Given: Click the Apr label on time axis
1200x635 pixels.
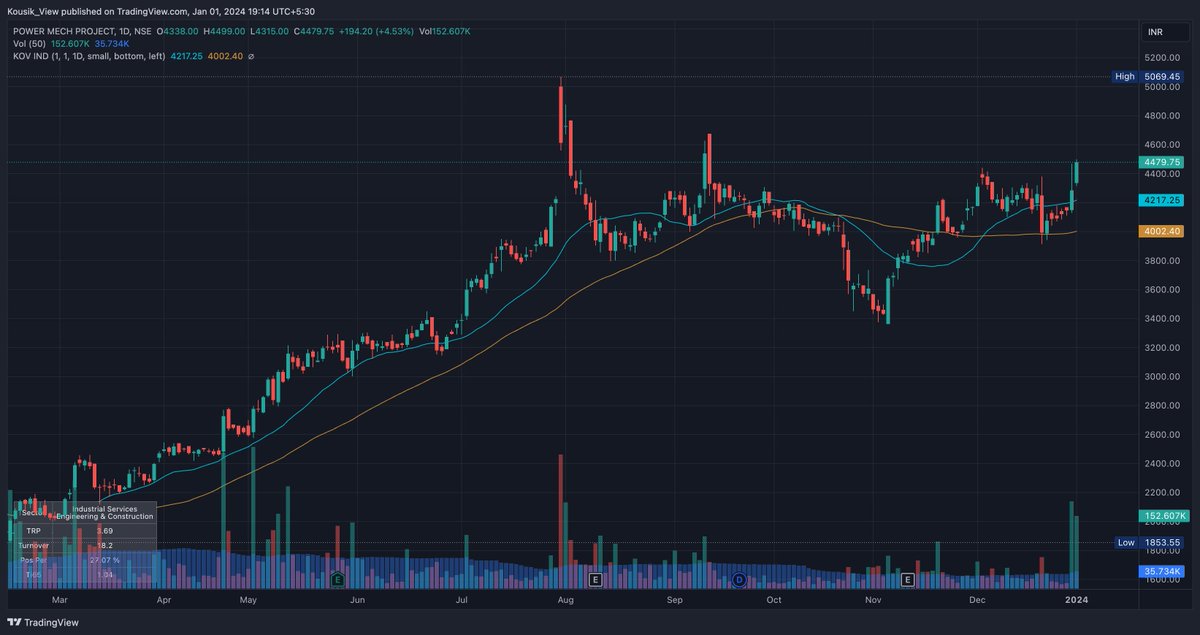Looking at the screenshot, I should click(x=165, y=600).
